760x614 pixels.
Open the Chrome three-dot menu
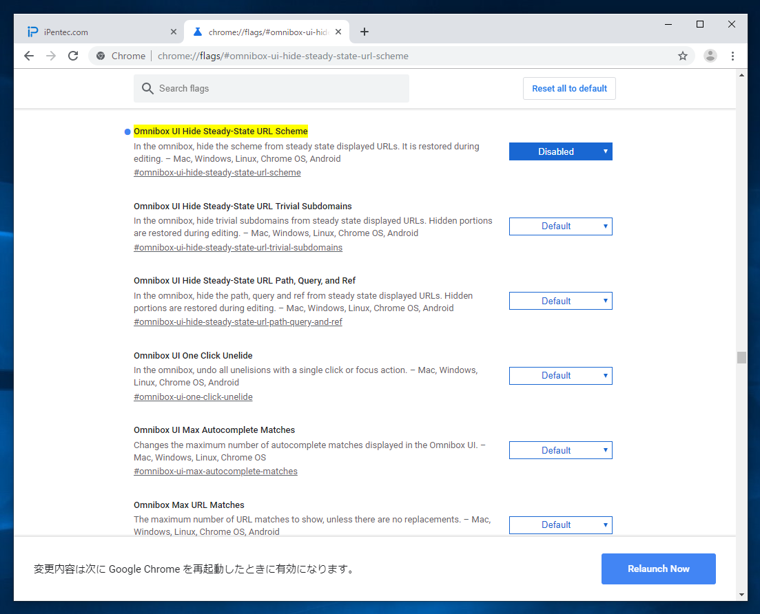pos(732,56)
